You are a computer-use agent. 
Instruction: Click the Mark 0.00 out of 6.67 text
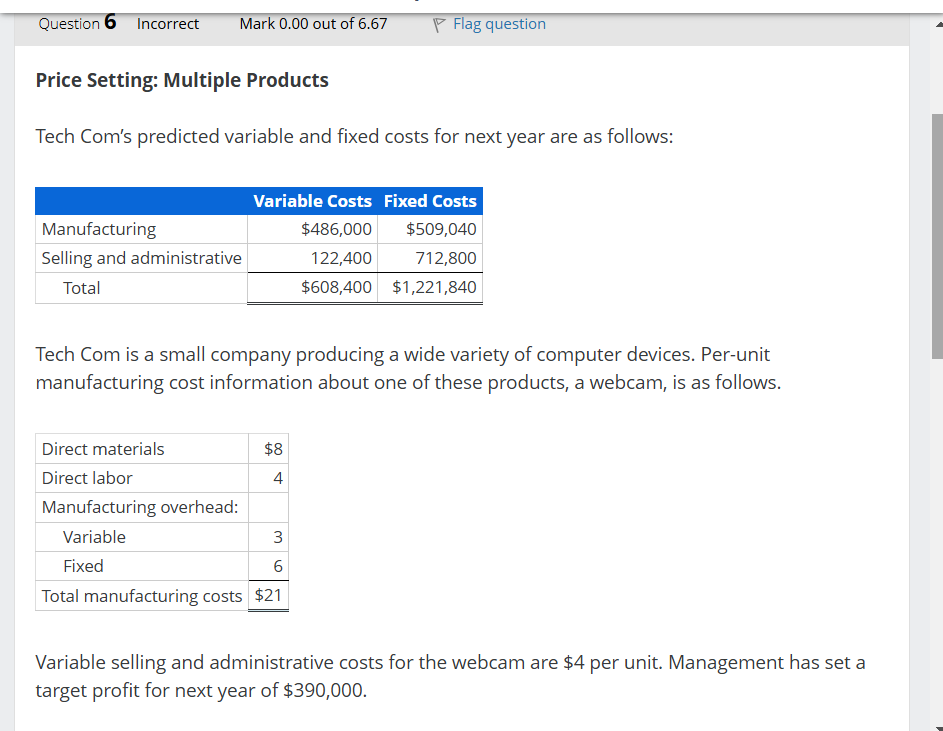point(312,23)
